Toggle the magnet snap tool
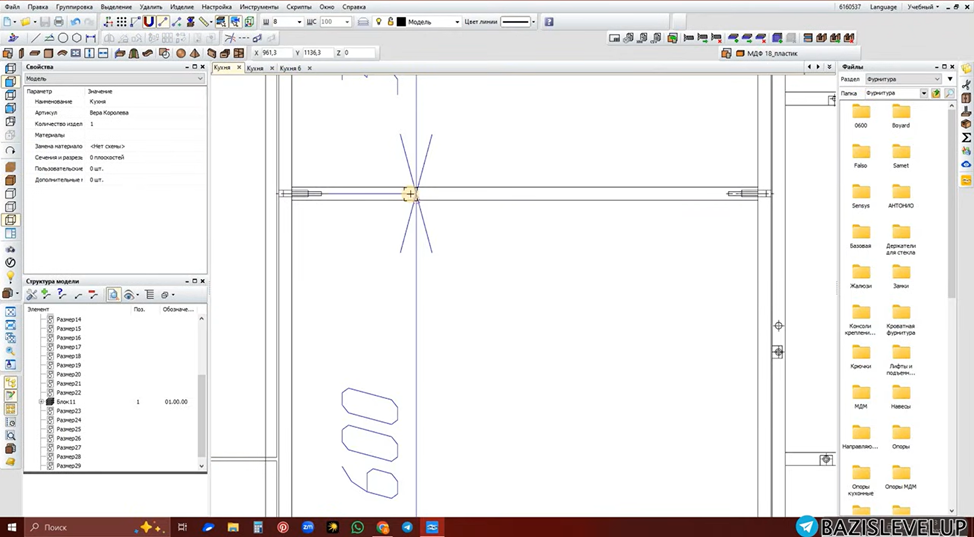The height and width of the screenshot is (537, 974). click(x=148, y=22)
